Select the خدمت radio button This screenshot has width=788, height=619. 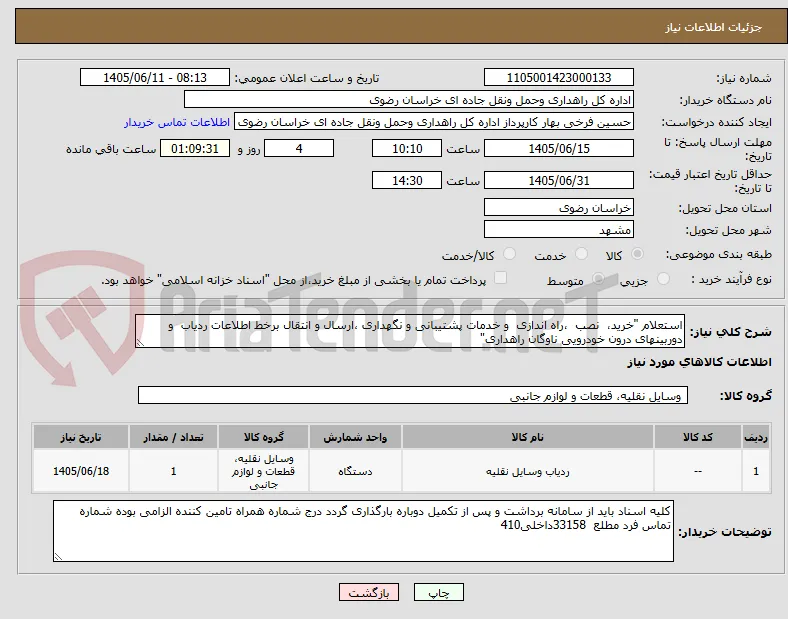point(581,254)
